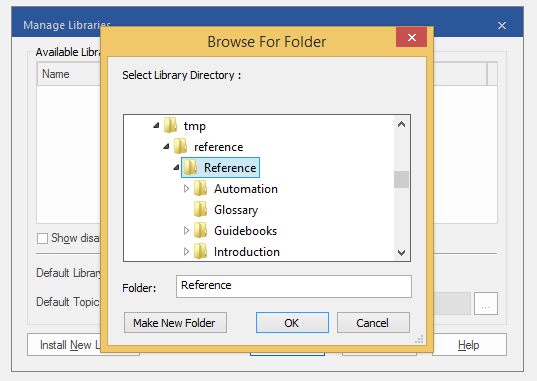Collapse the lowercase reference tree node
This screenshot has width=537, height=381.
[166, 147]
